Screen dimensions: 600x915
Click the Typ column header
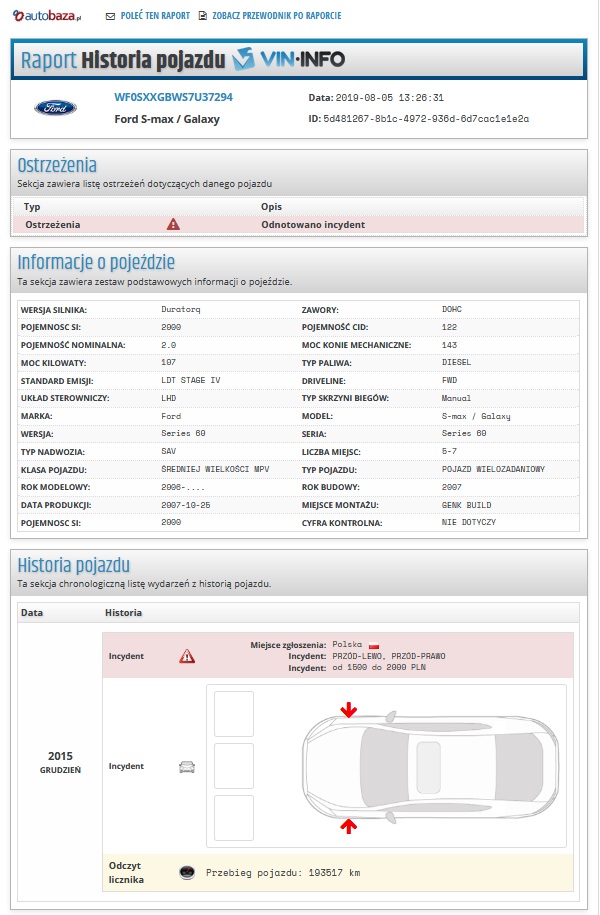(x=32, y=207)
